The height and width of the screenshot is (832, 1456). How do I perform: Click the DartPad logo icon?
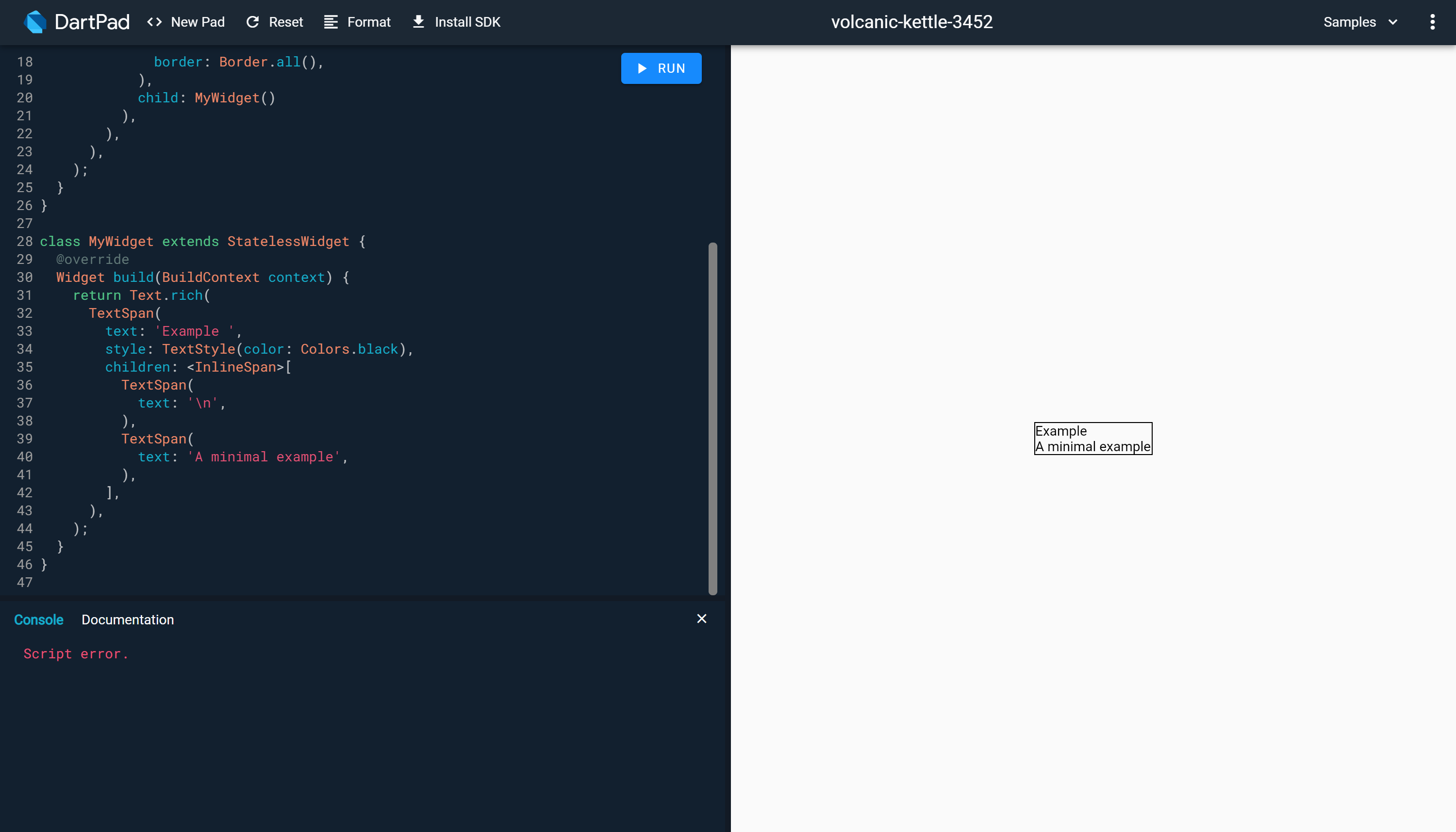click(x=35, y=22)
